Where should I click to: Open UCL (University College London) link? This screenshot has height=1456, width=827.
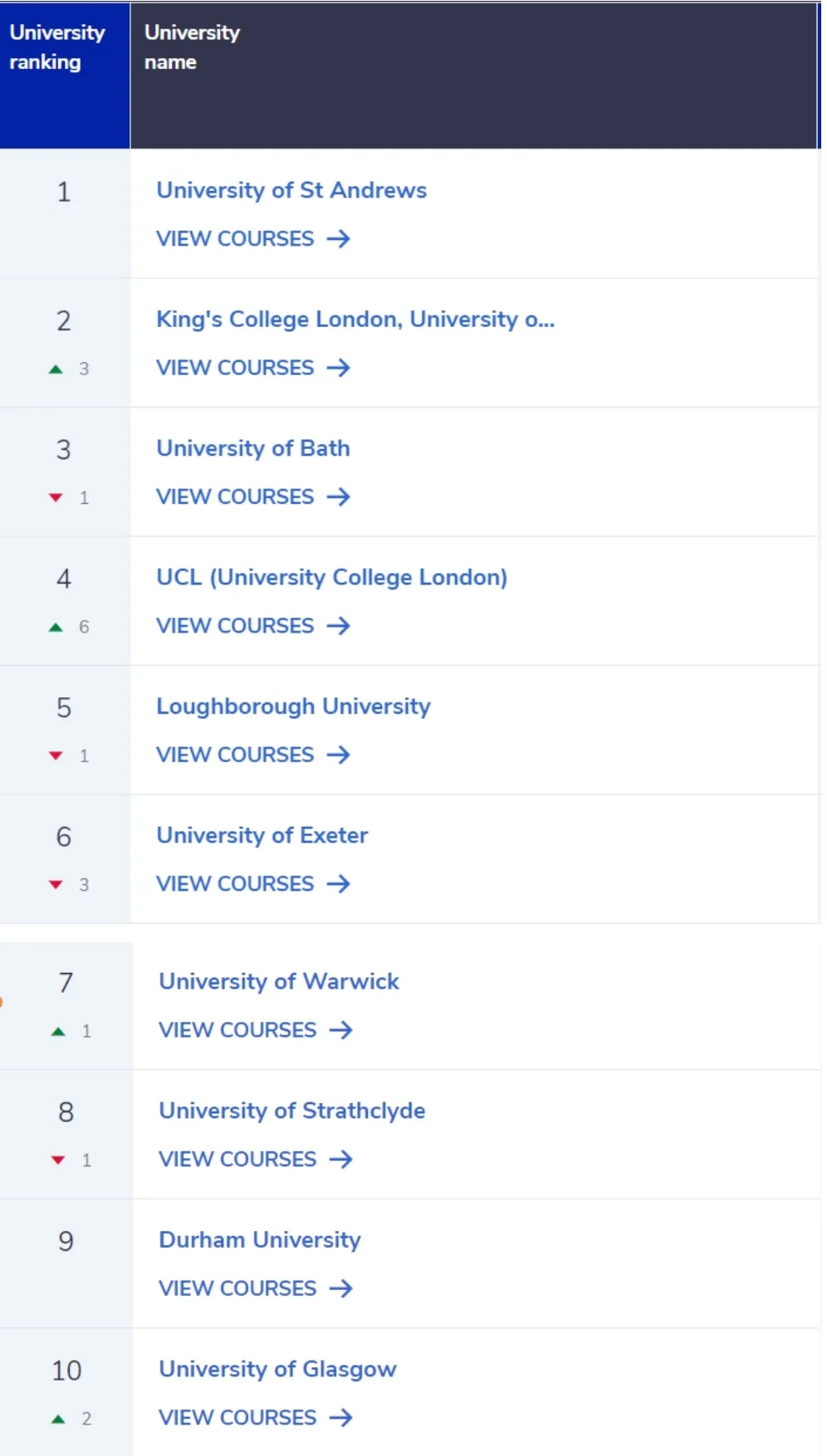point(331,578)
